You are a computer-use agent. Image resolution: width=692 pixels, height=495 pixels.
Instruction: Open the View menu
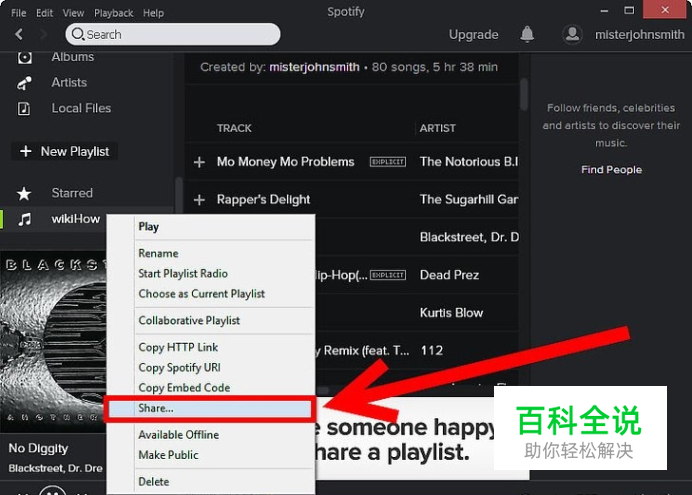tap(73, 13)
